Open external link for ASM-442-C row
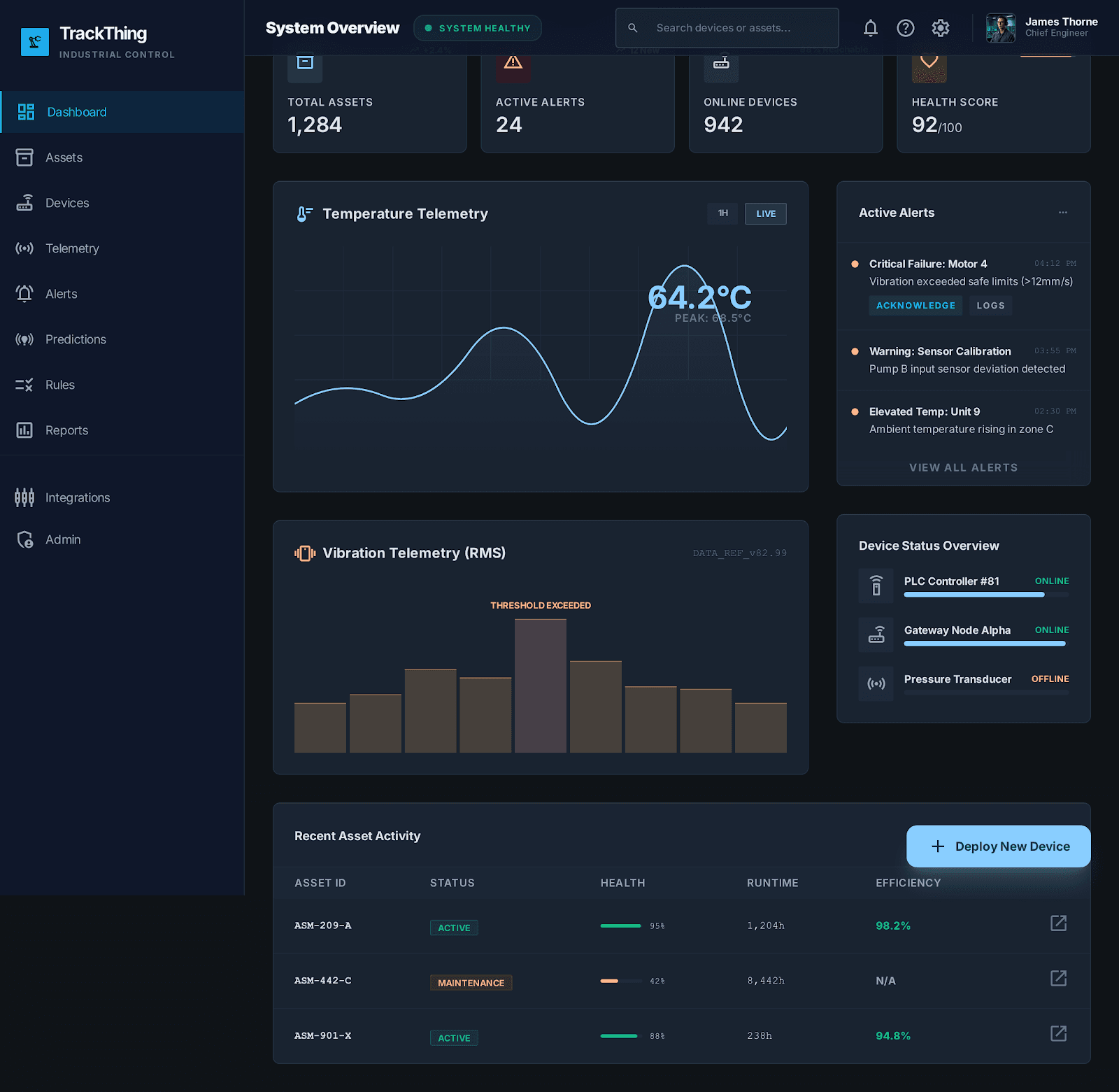Screen dimensions: 1119x1092 point(1058,978)
